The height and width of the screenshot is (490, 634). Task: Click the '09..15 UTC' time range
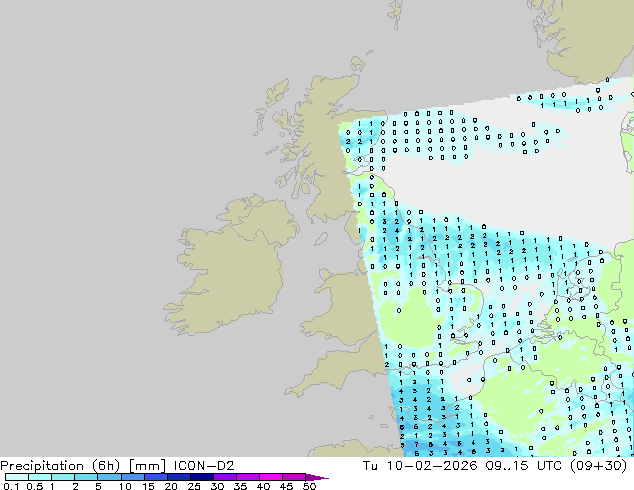524,465
